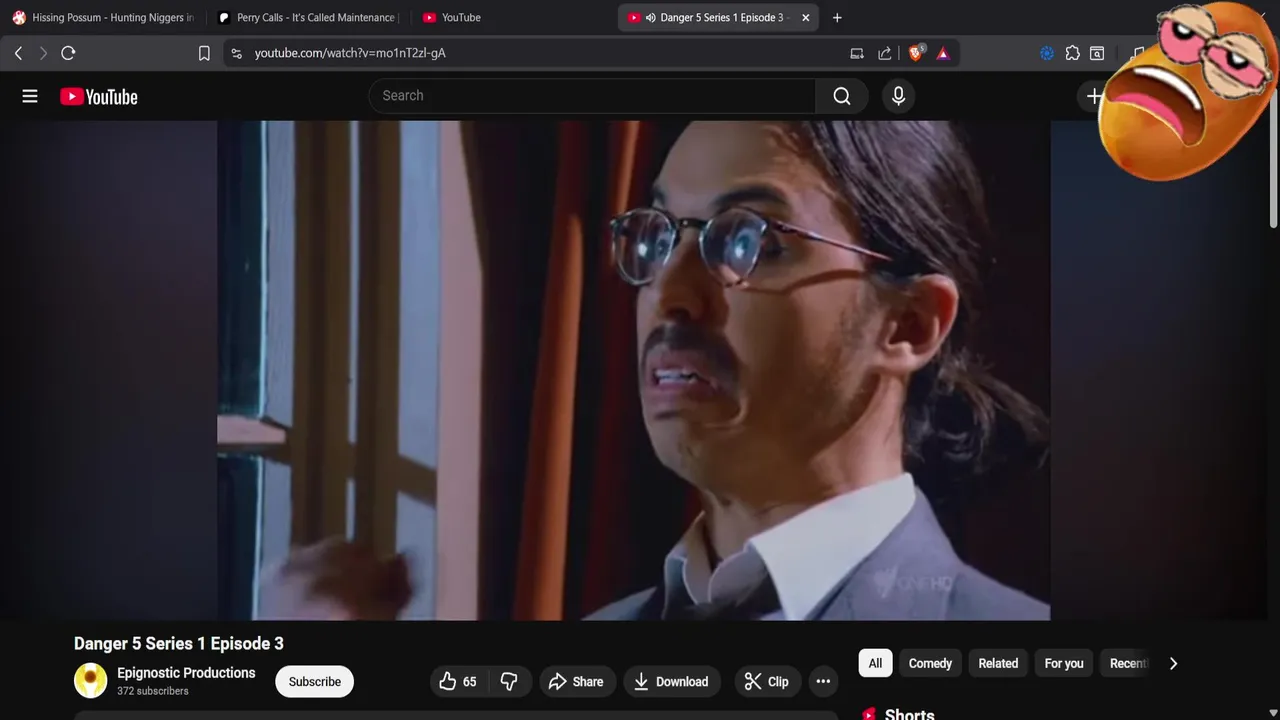Click the blue circular extension icon
This screenshot has height=720, width=1280.
(1047, 53)
